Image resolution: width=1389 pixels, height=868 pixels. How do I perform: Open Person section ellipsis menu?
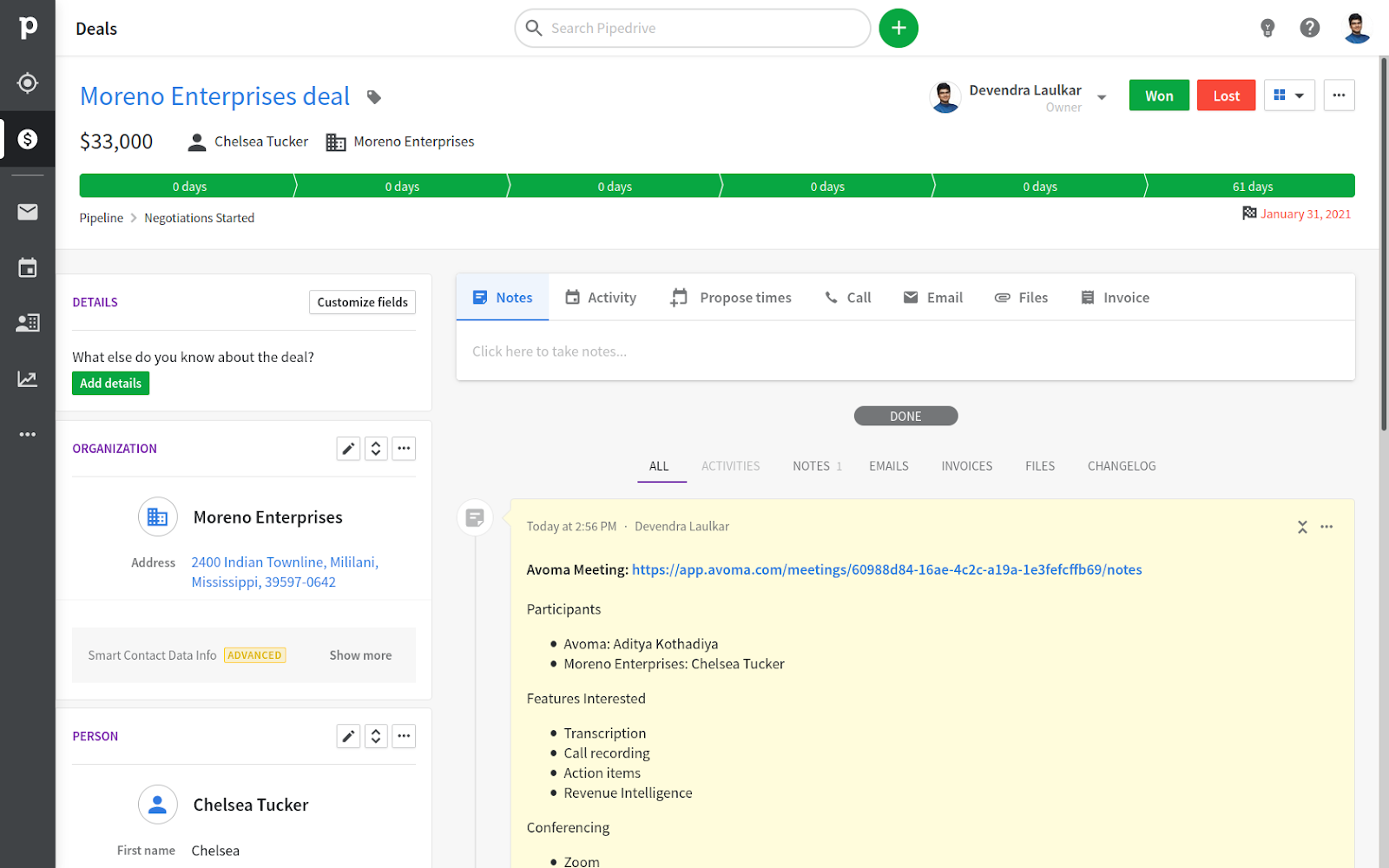(404, 736)
